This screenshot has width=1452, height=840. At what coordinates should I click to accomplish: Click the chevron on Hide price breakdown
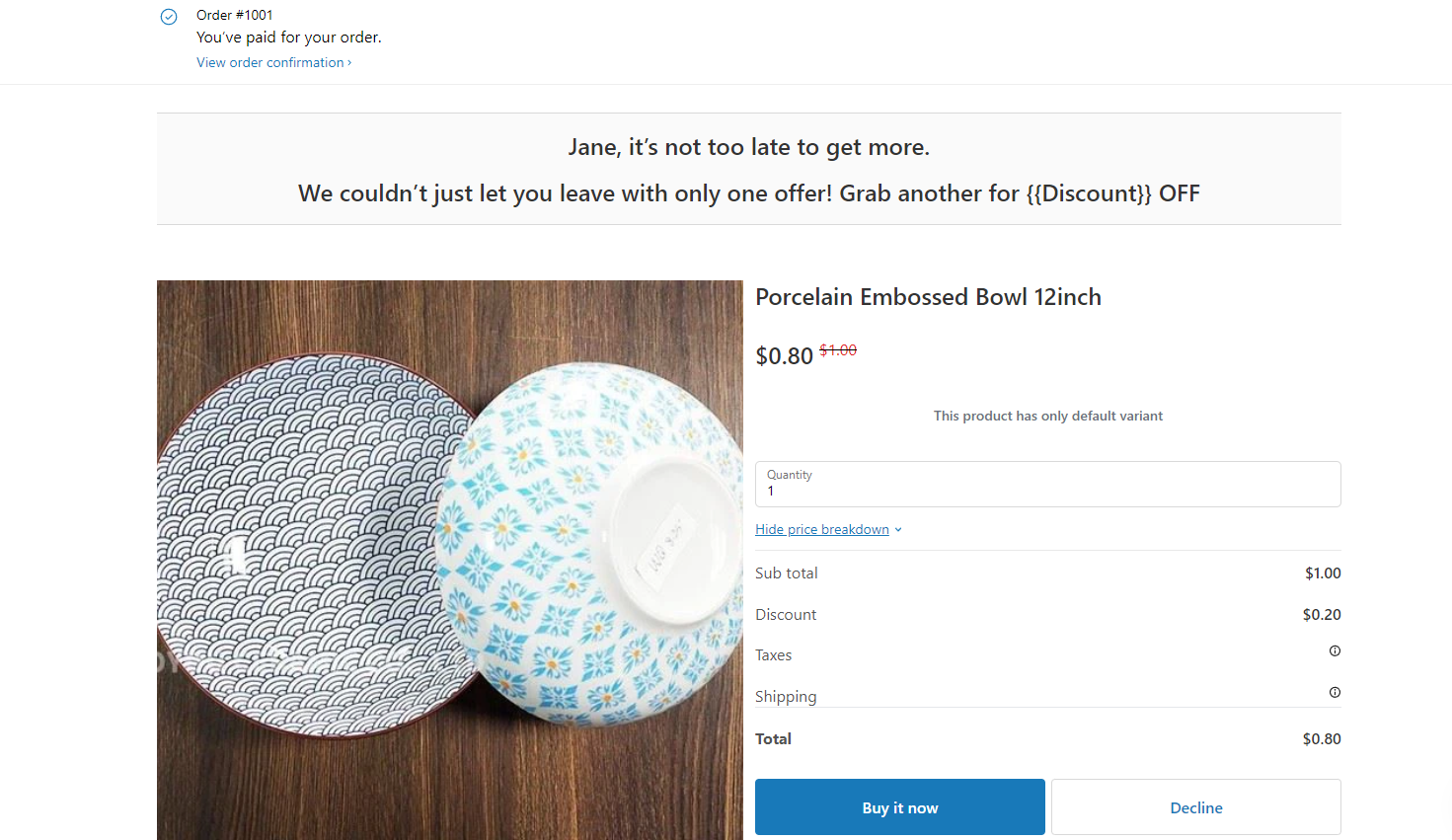[897, 529]
